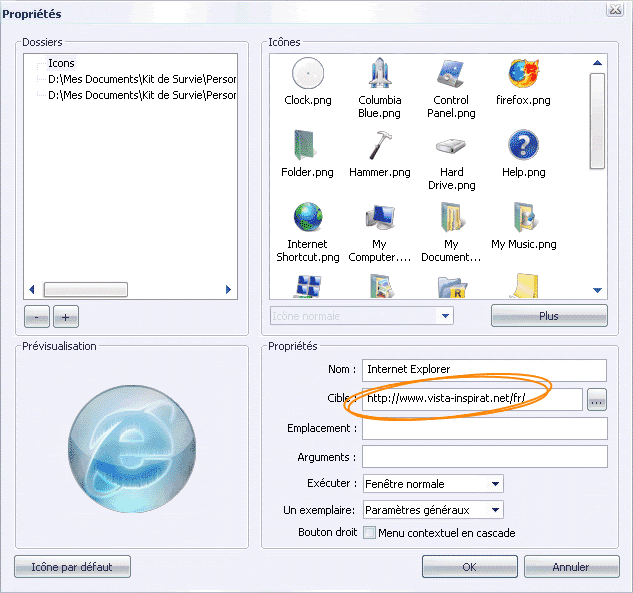The width and height of the screenshot is (633, 593).
Task: Select the firefox.png icon
Action: tap(523, 75)
